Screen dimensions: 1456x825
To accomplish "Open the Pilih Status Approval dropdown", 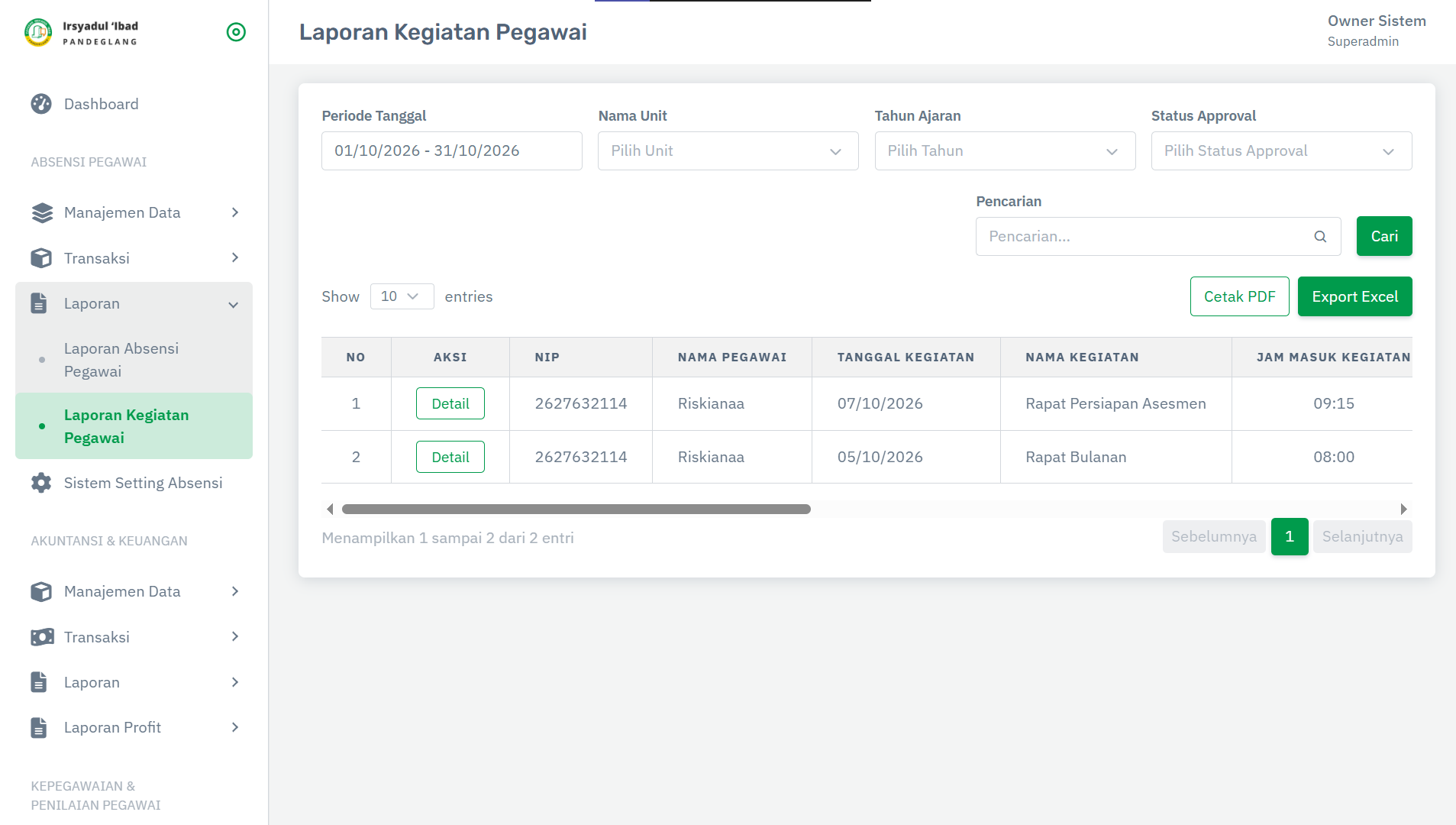I will [x=1281, y=150].
